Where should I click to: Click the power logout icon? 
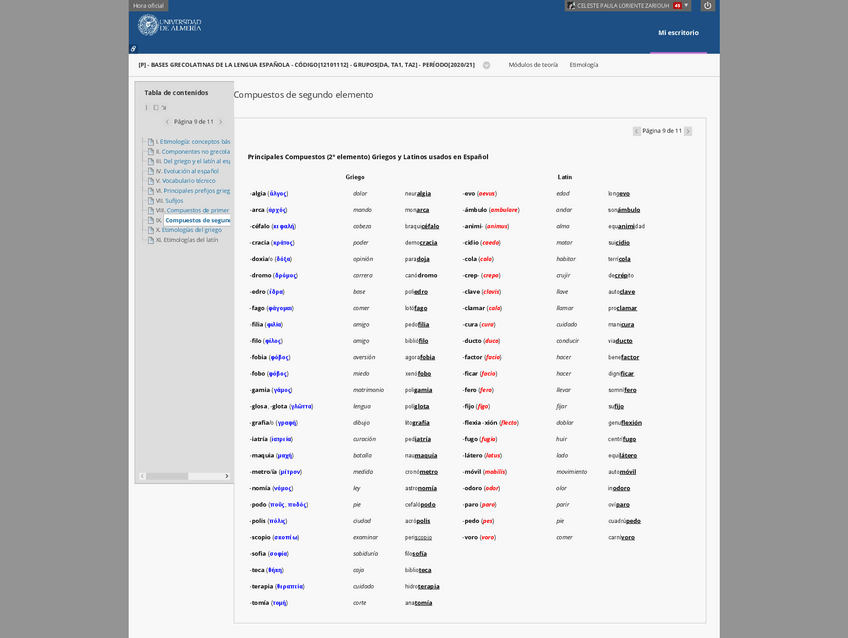[x=707, y=5]
